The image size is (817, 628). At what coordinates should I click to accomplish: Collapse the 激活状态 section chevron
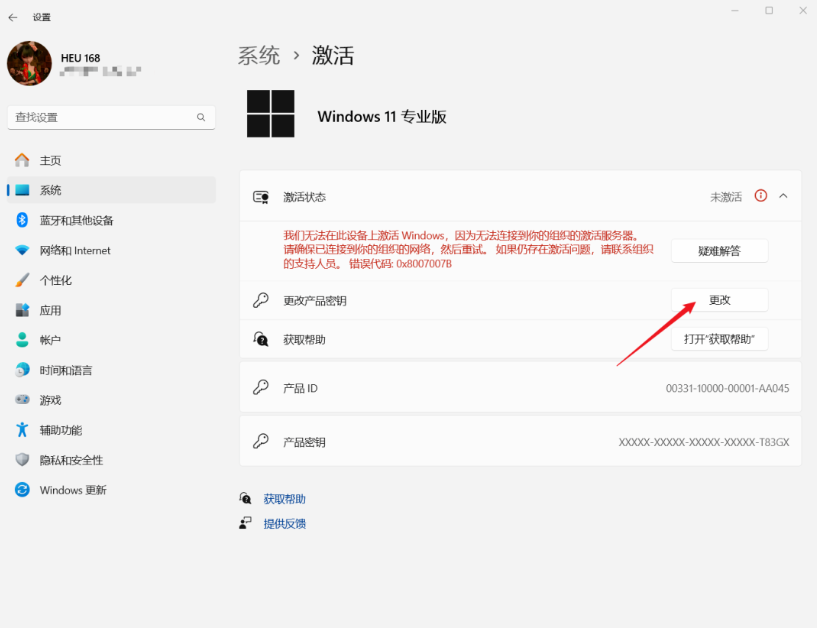785,195
